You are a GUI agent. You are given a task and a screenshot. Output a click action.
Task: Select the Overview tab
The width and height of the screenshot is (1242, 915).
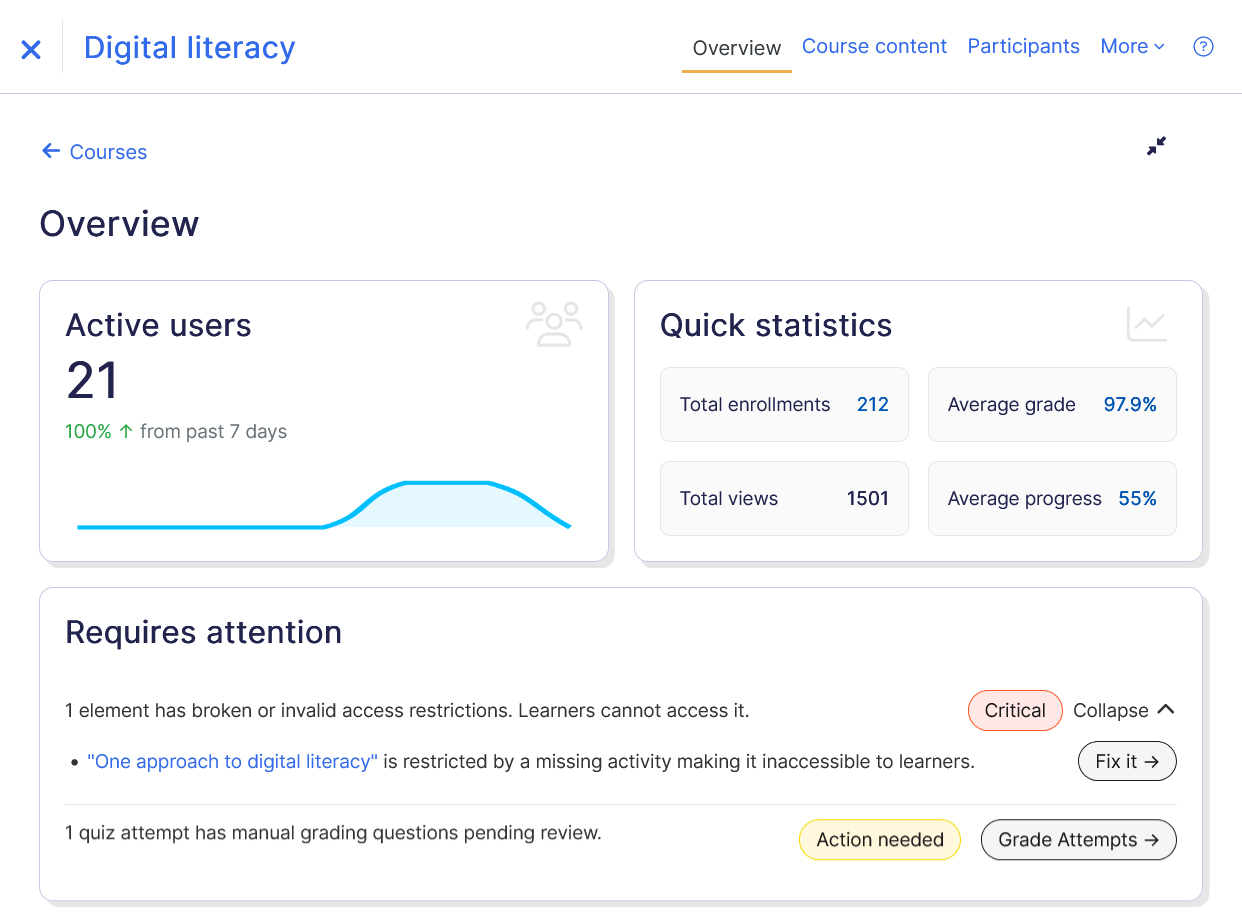736,47
